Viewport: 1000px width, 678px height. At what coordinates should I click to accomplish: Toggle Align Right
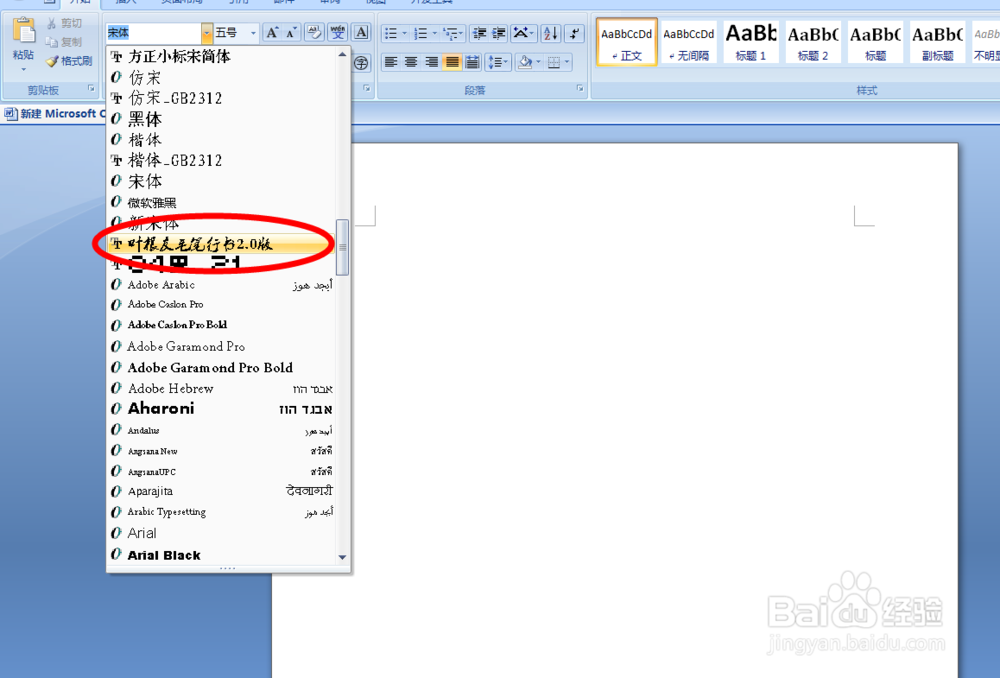(x=432, y=62)
